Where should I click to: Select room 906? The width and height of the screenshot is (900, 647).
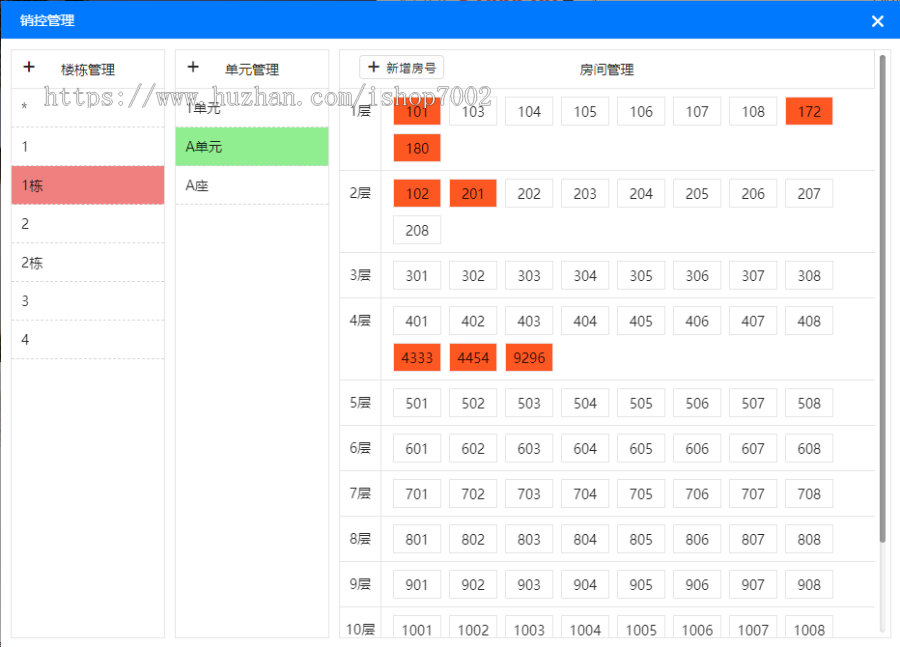pyautogui.click(x=697, y=584)
